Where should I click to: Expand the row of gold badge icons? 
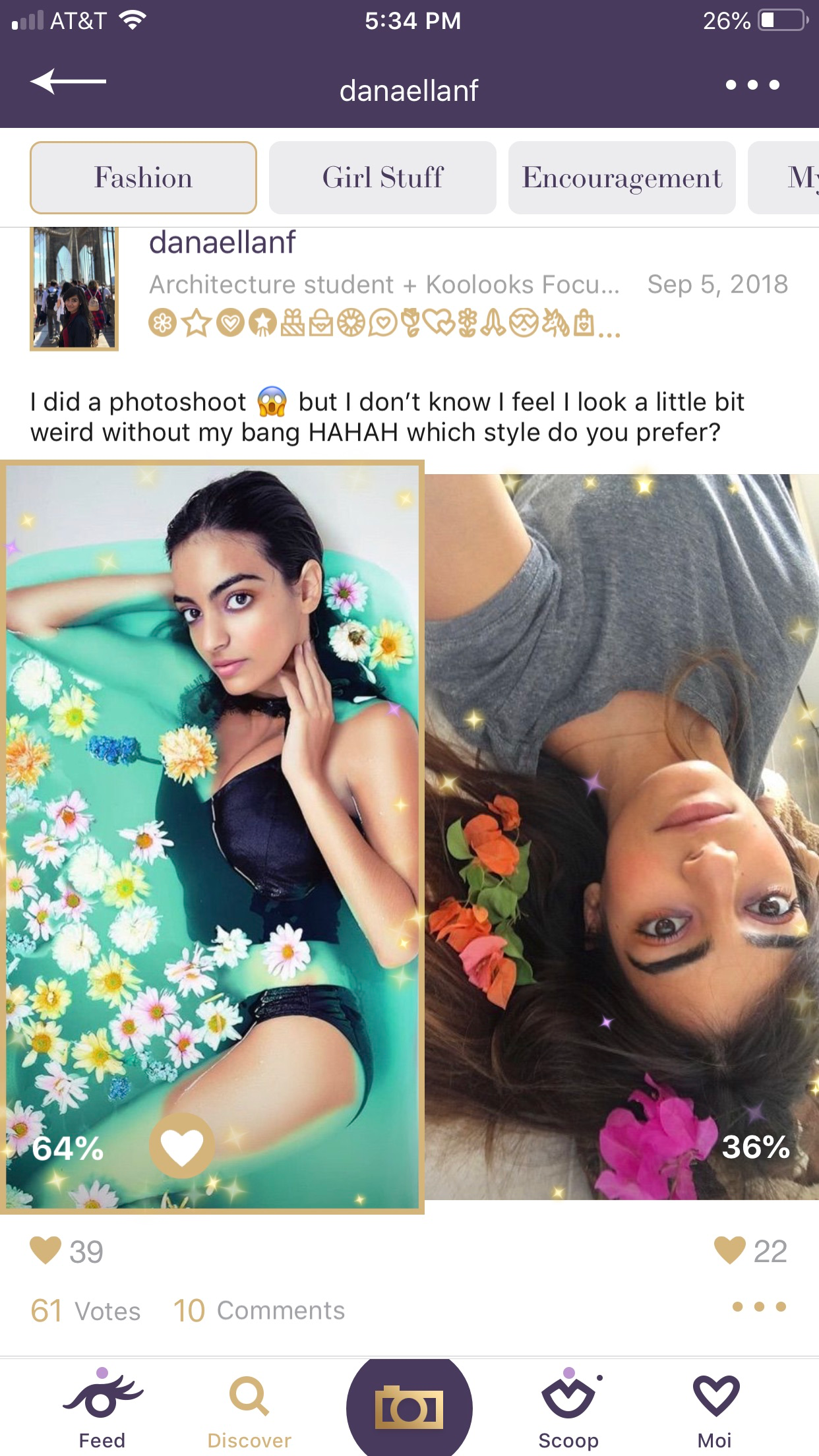(384, 324)
